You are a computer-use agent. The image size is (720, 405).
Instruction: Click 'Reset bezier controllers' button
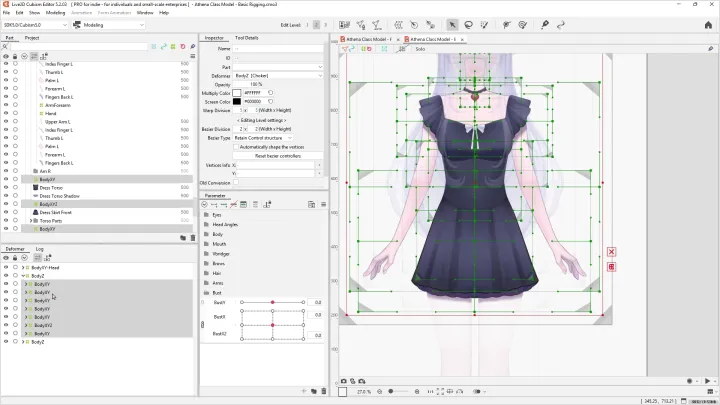(278, 156)
